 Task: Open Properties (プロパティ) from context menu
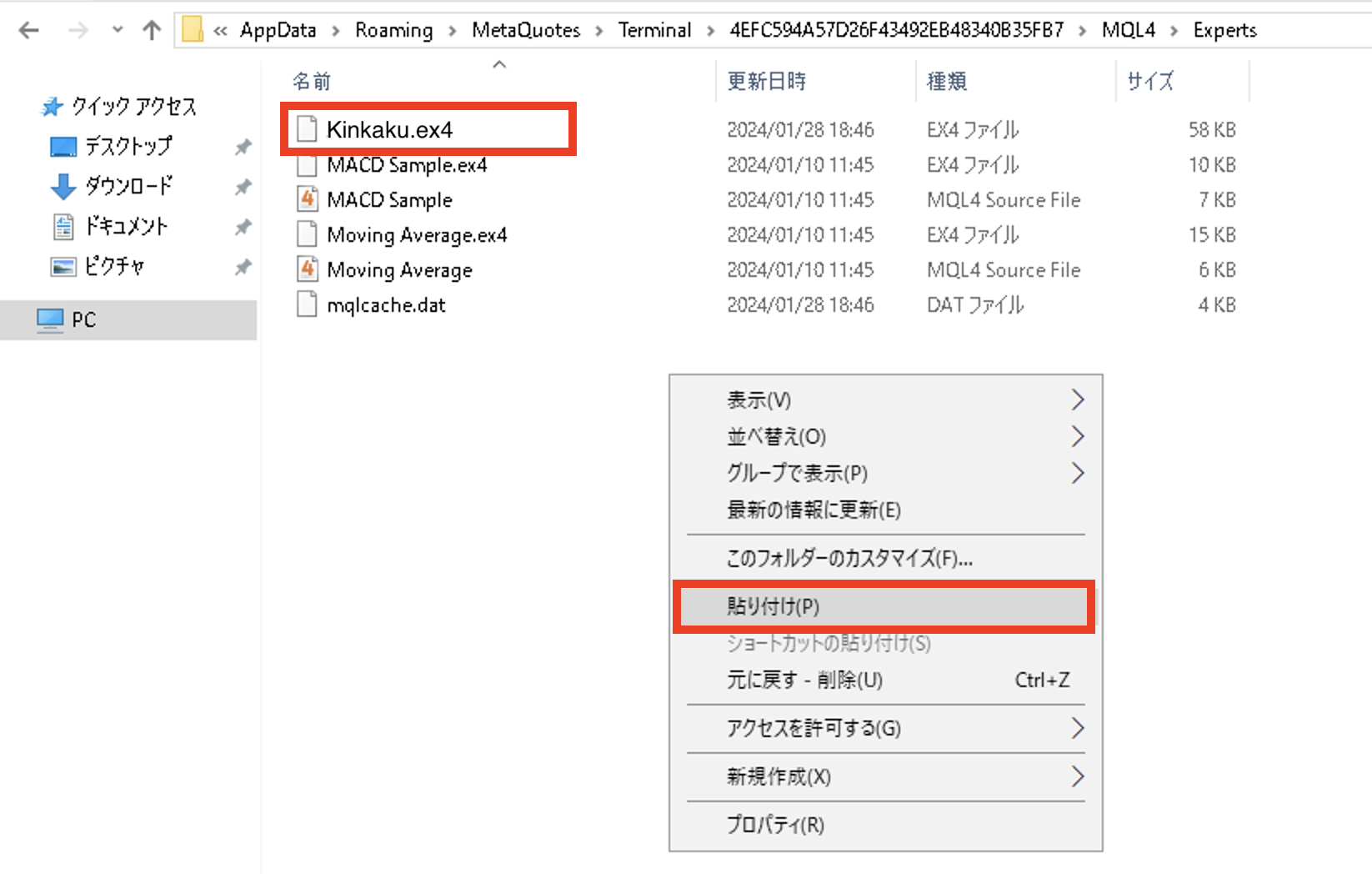tap(775, 825)
